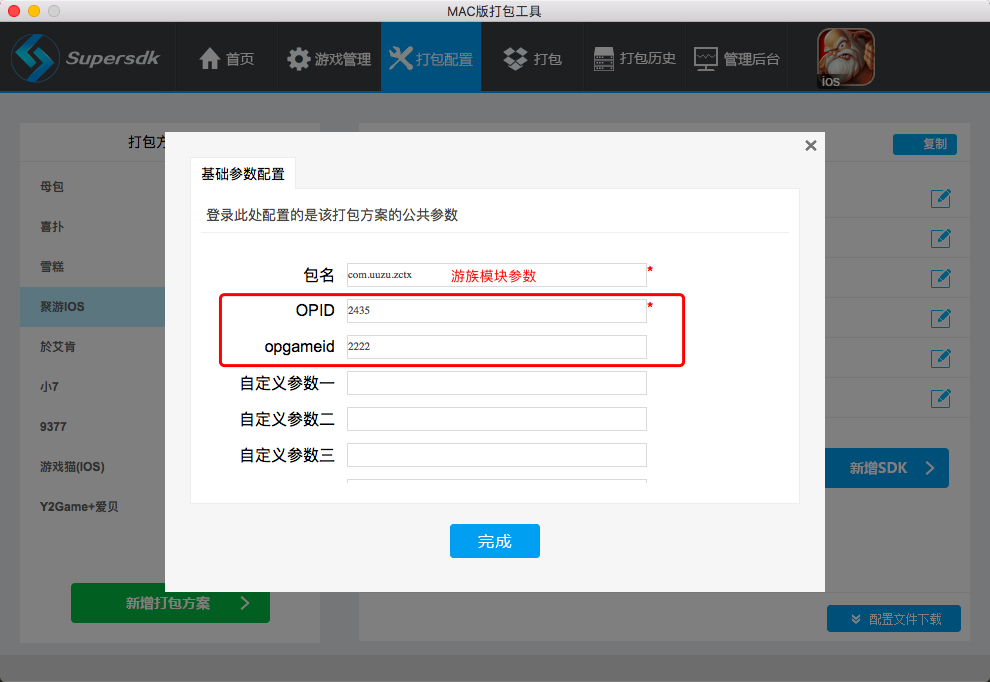Viewport: 990px width, 682px height.
Task: Minimize window with yellow button
Action: (x=34, y=11)
